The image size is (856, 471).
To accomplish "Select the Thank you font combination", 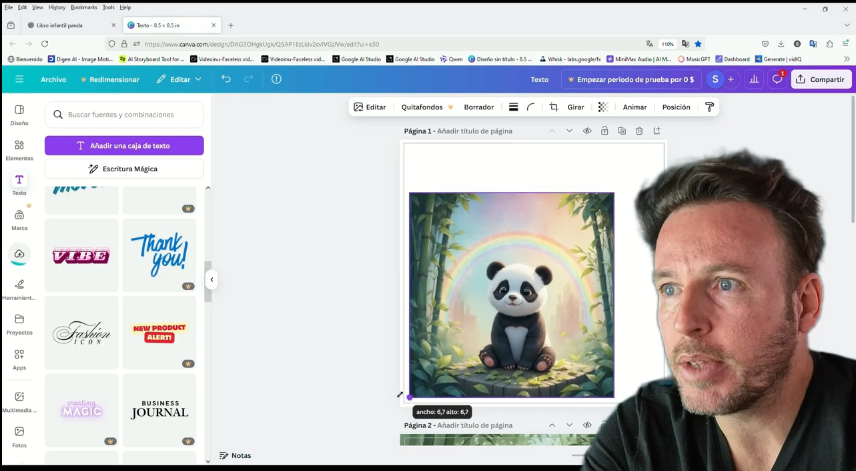I will point(159,255).
